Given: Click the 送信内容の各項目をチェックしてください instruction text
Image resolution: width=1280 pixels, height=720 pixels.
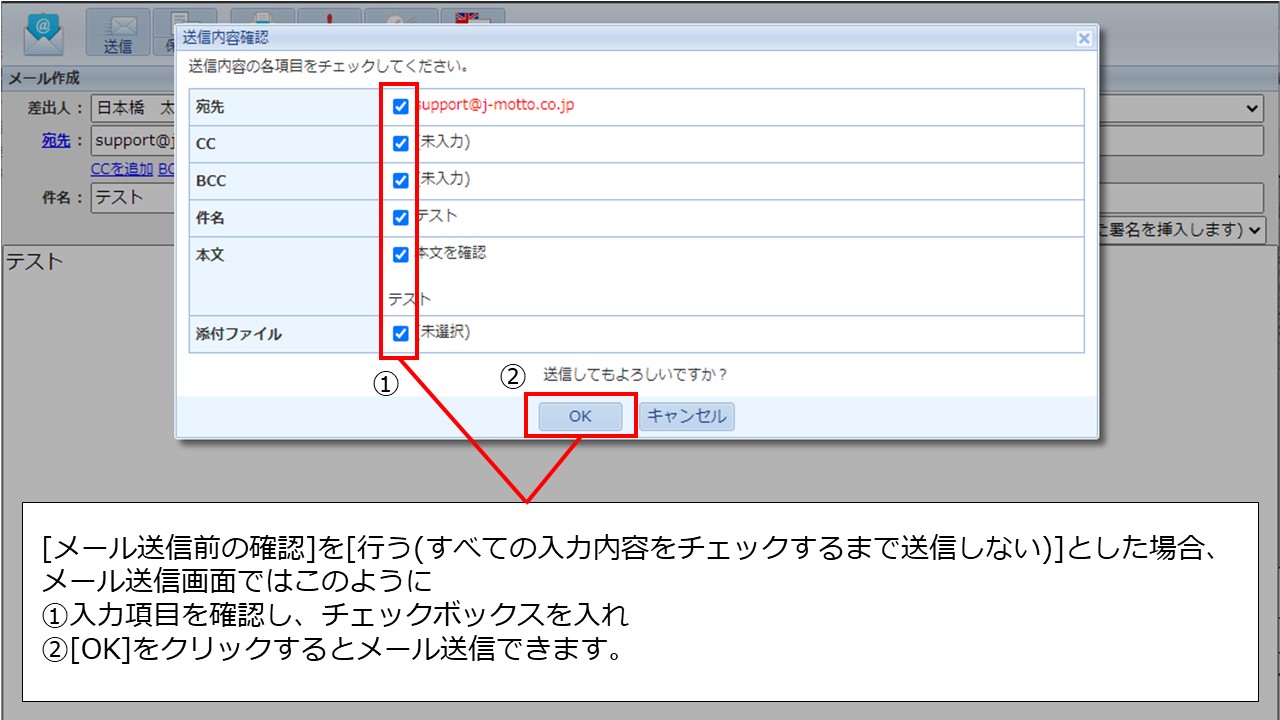Looking at the screenshot, I should (x=330, y=68).
